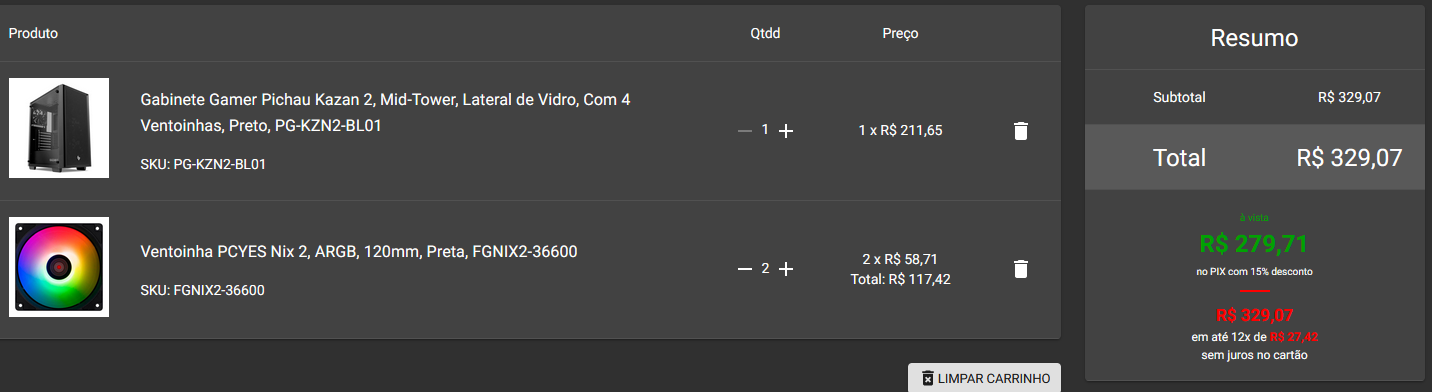Click the green PIX price R$ 279,71
1432x392 pixels.
pos(1254,243)
